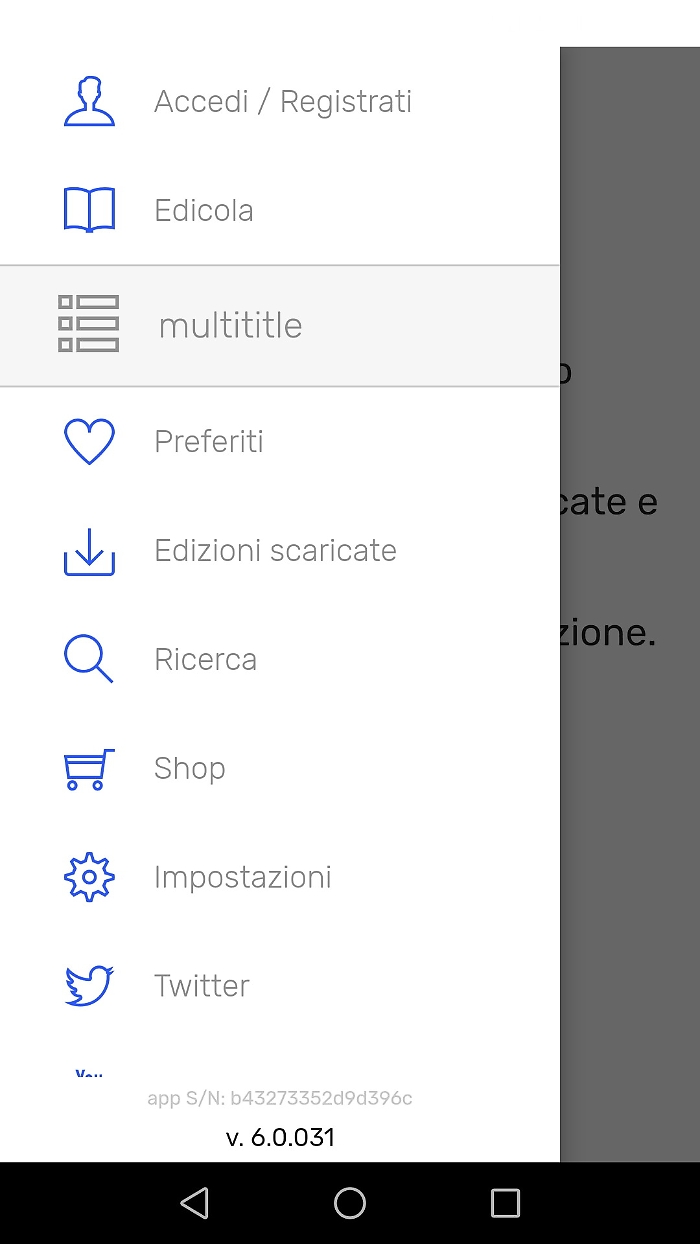Open Impostazioni via its text label
700x1244 pixels.
tap(242, 878)
